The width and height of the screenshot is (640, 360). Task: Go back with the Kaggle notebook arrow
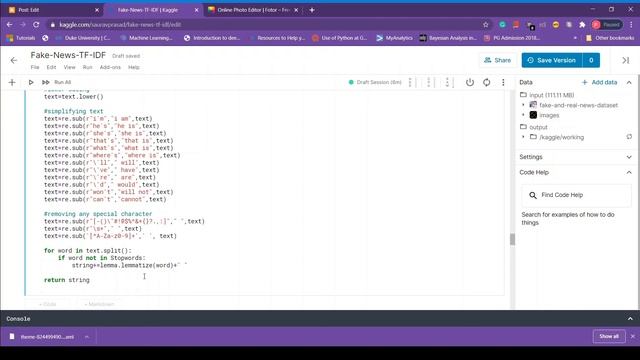coord(14,60)
